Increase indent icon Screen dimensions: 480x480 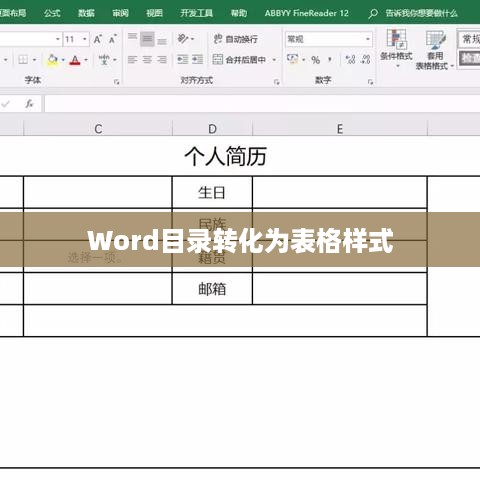pyautogui.click(x=197, y=60)
